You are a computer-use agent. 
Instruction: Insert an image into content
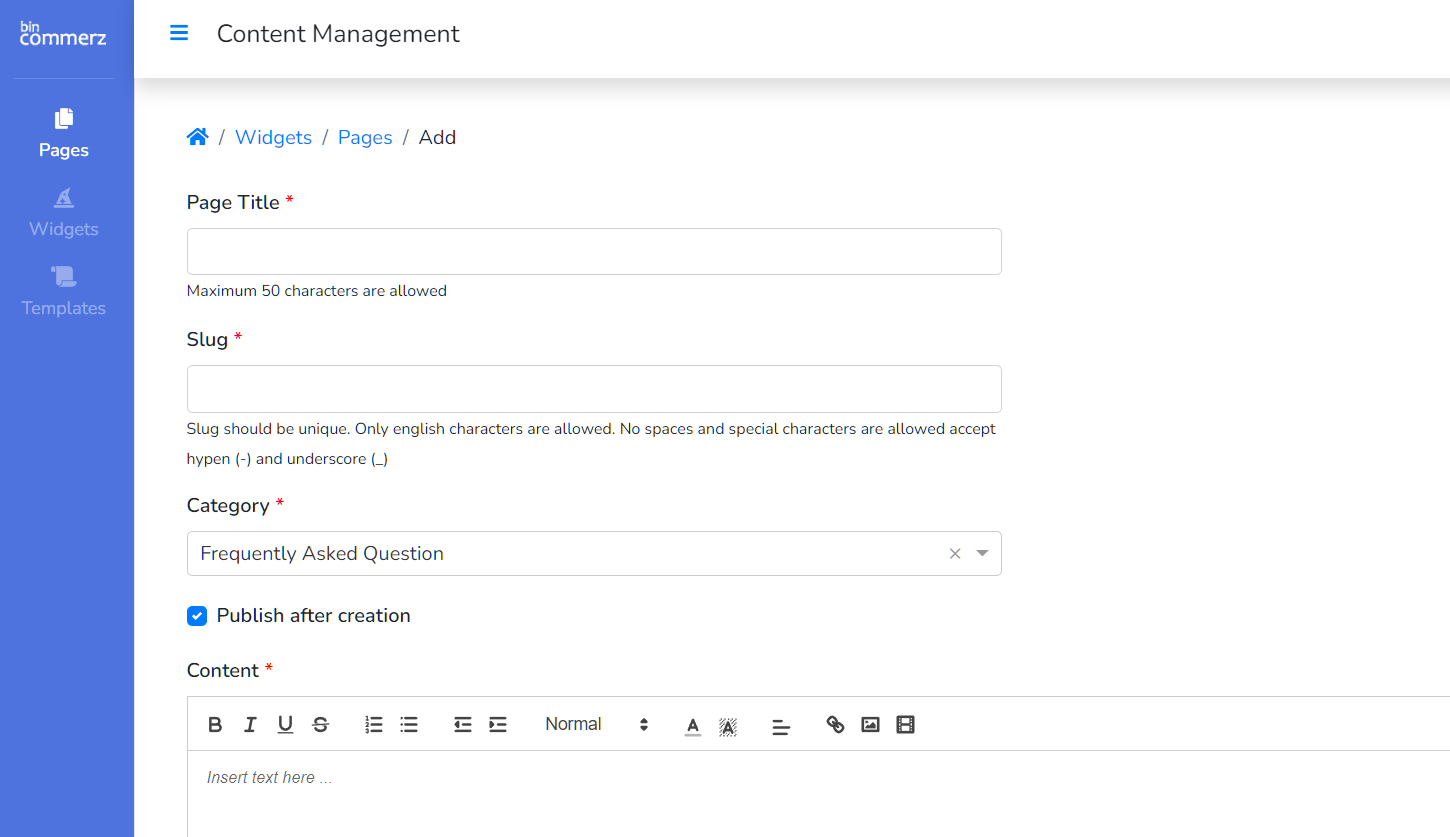pos(870,725)
